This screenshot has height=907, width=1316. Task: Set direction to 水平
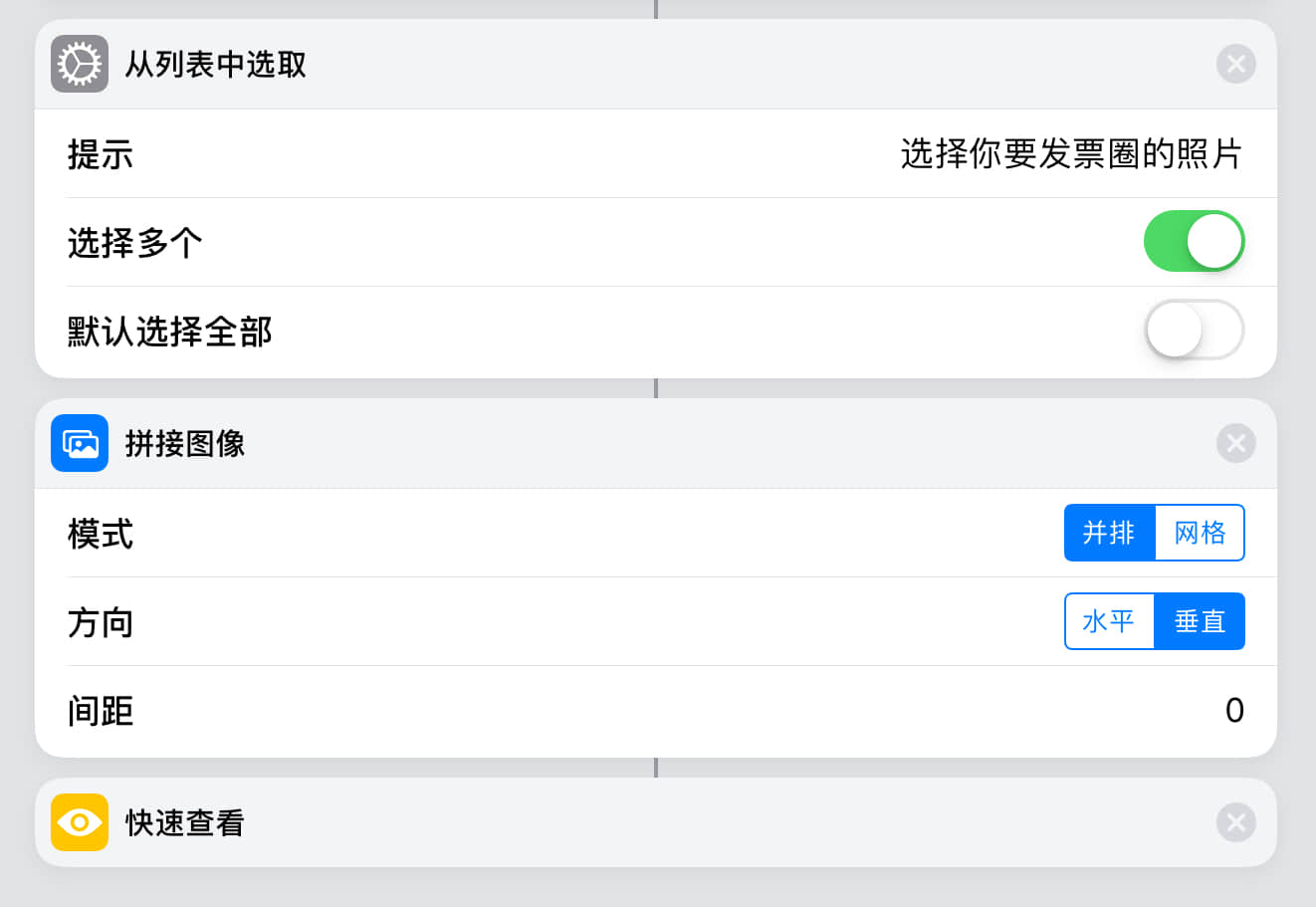point(1109,621)
